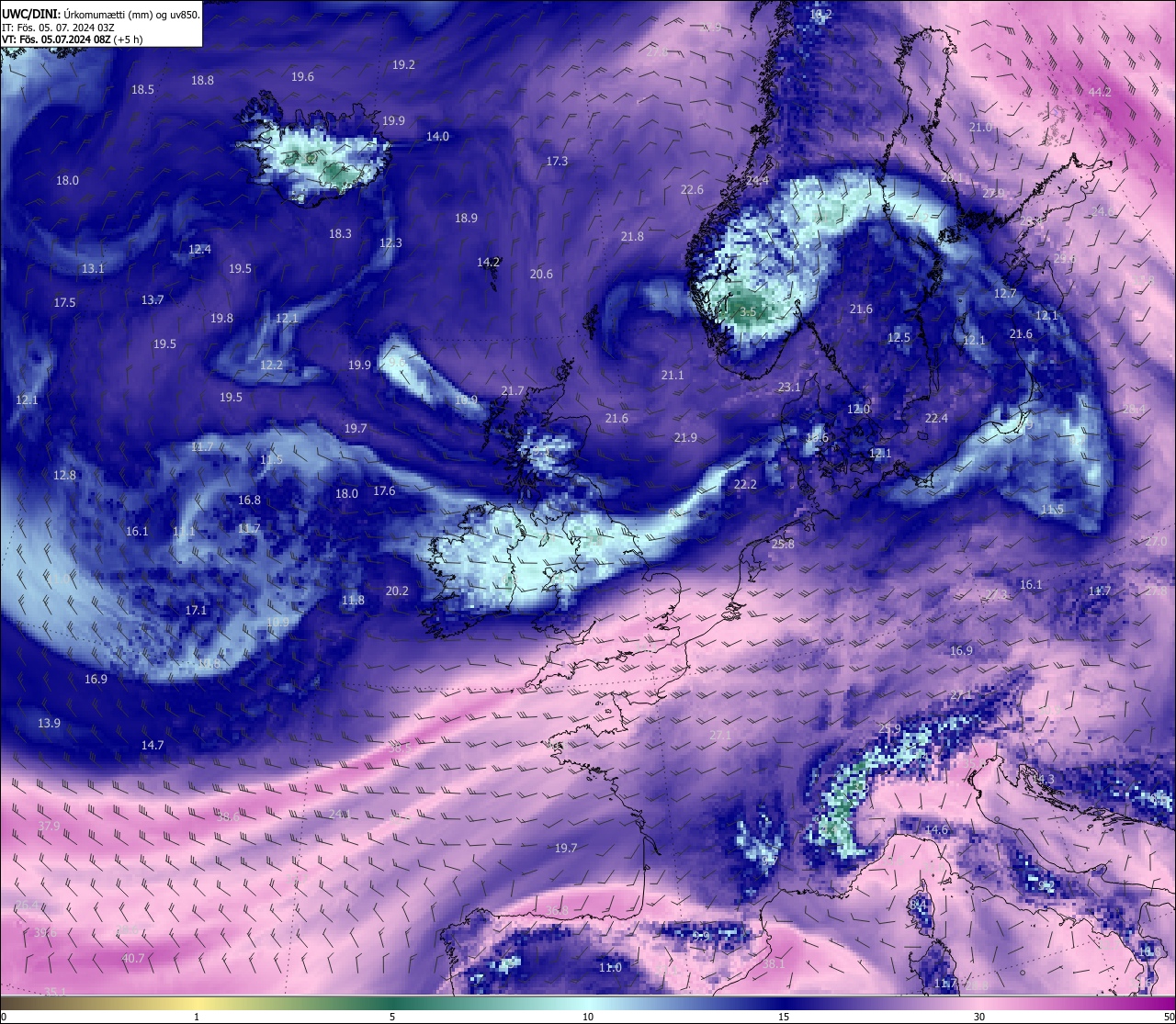
Task: Select the 21.7 value north of Scotland
Action: 513,391
